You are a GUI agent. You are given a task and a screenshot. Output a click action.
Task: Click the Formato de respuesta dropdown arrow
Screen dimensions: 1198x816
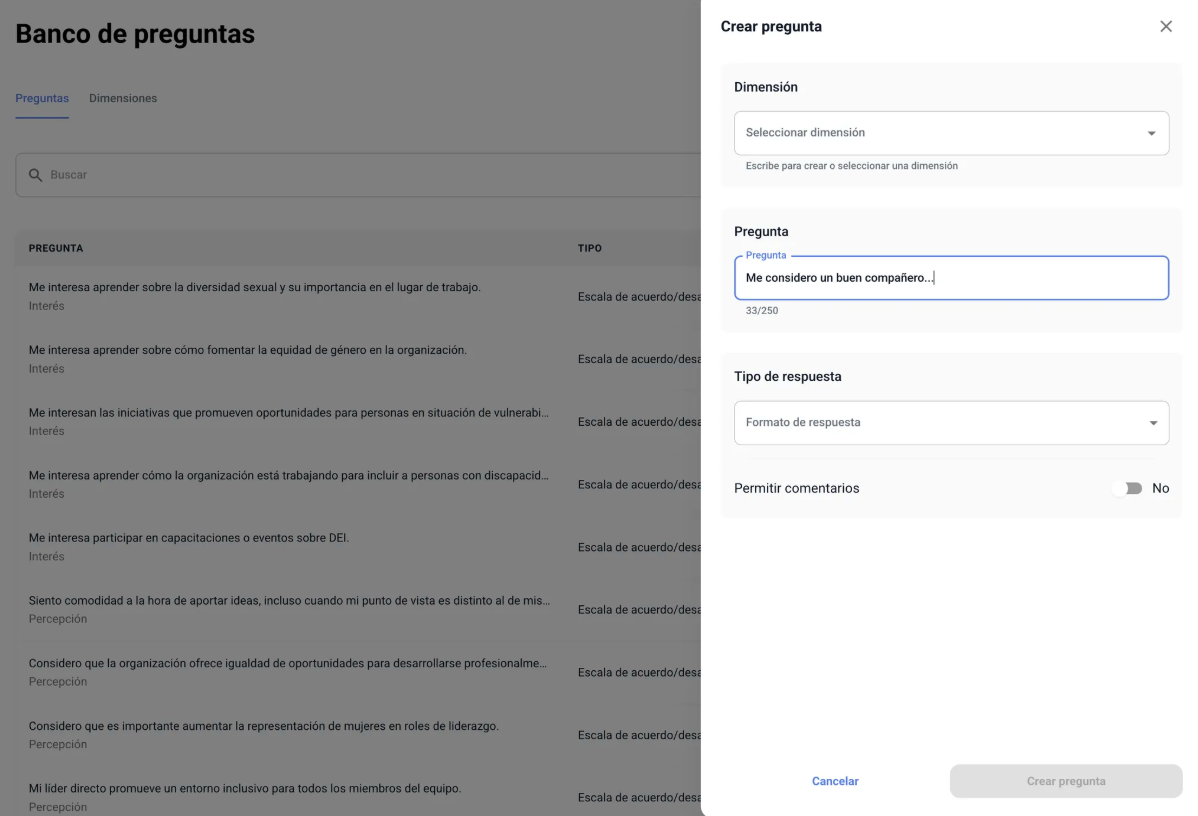1151,423
